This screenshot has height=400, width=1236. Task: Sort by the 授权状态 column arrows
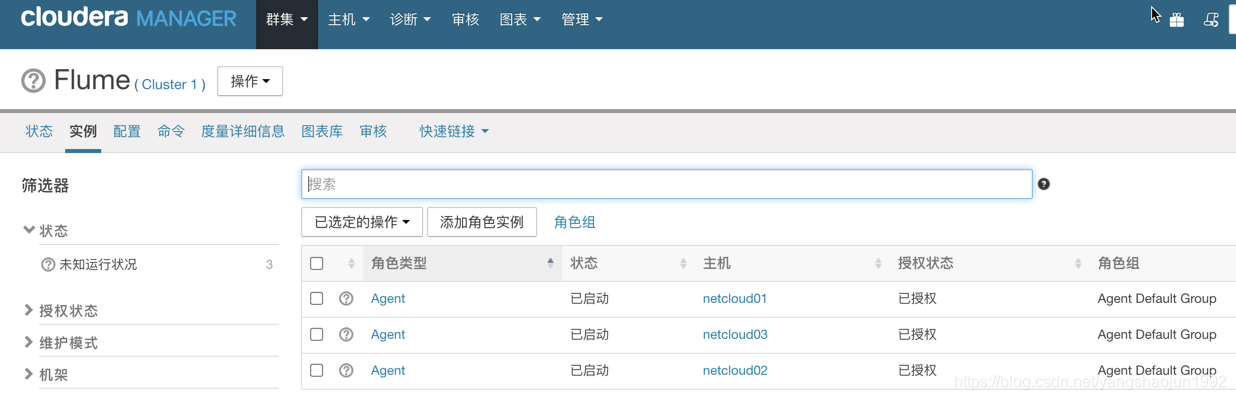coord(1078,263)
